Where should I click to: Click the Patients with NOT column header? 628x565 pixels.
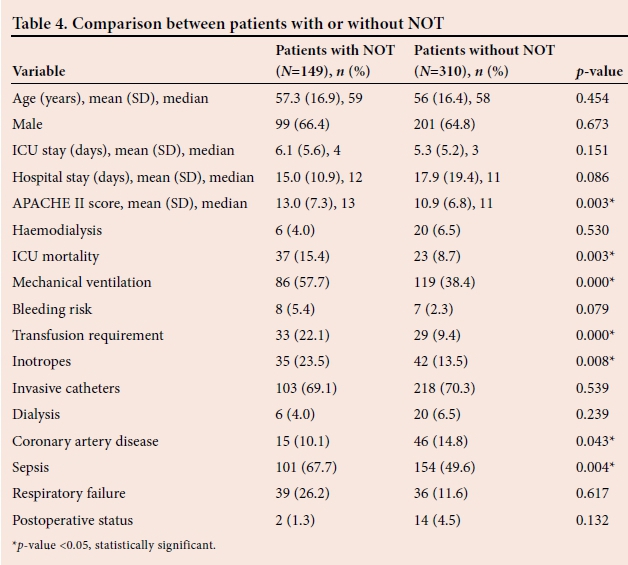(335, 60)
